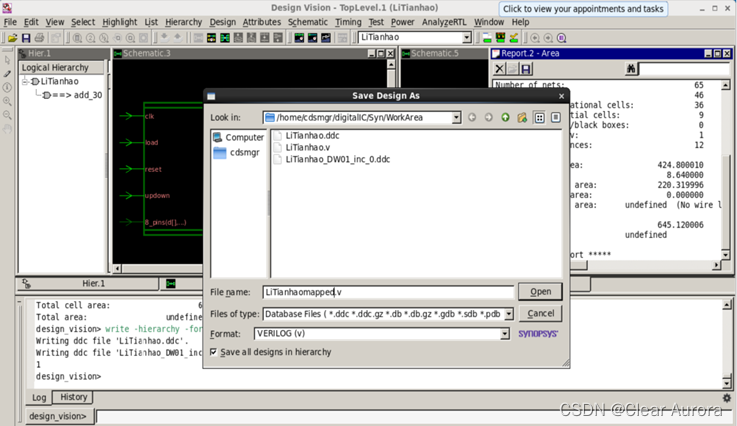
Task: Switch to the Log tab
Action: (x=39, y=398)
